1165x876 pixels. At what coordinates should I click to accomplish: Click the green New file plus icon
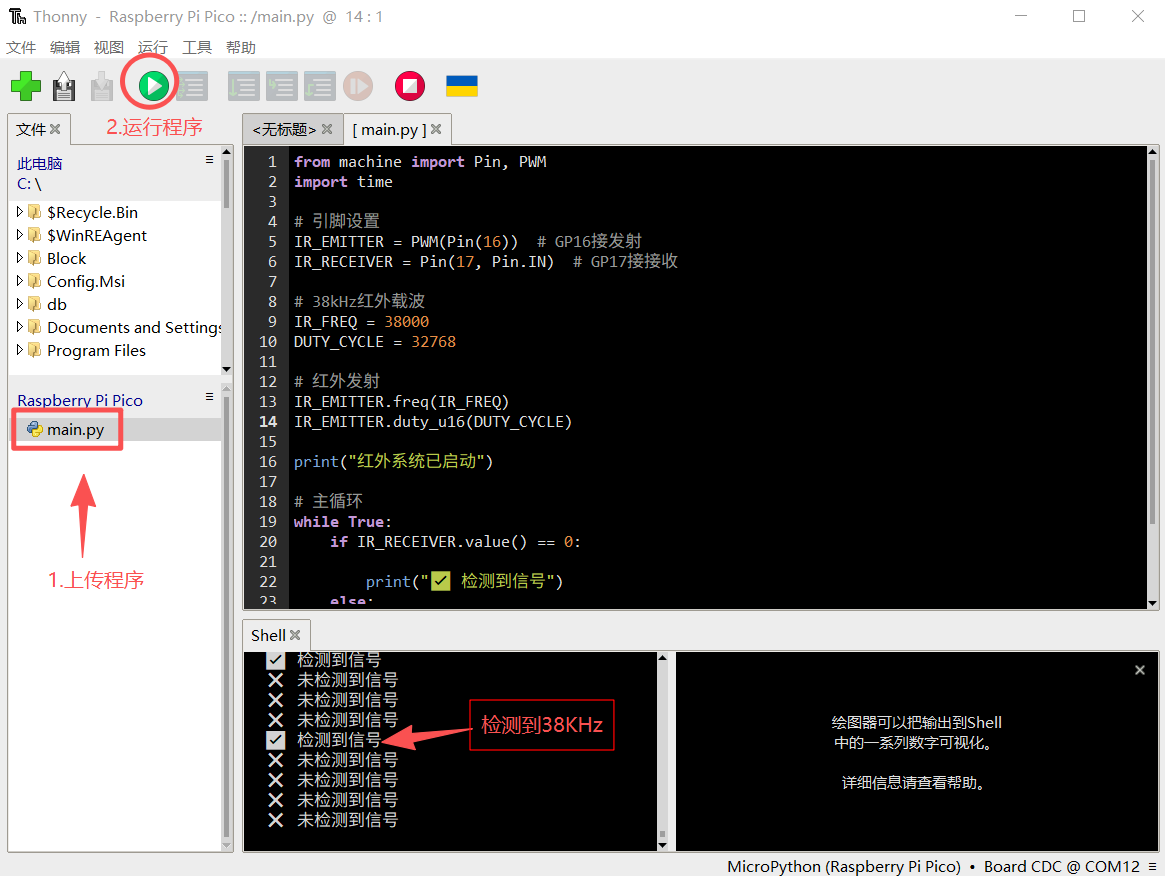[x=26, y=86]
